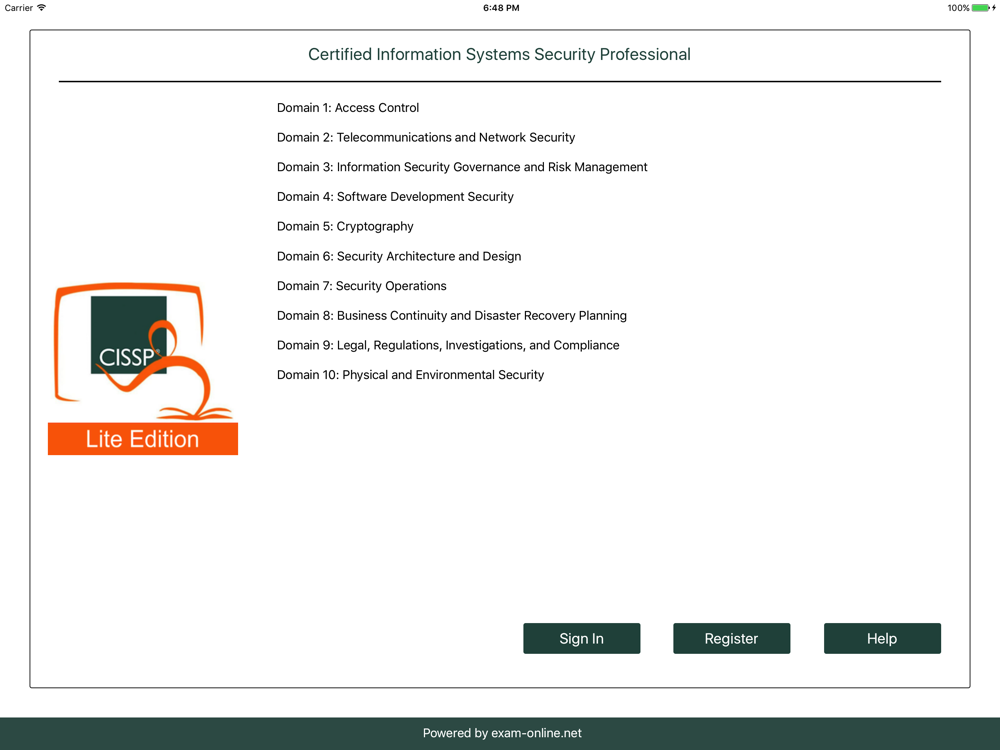The height and width of the screenshot is (750, 1000).
Task: Choose Domain 4: Software Development Security
Action: 395,196
